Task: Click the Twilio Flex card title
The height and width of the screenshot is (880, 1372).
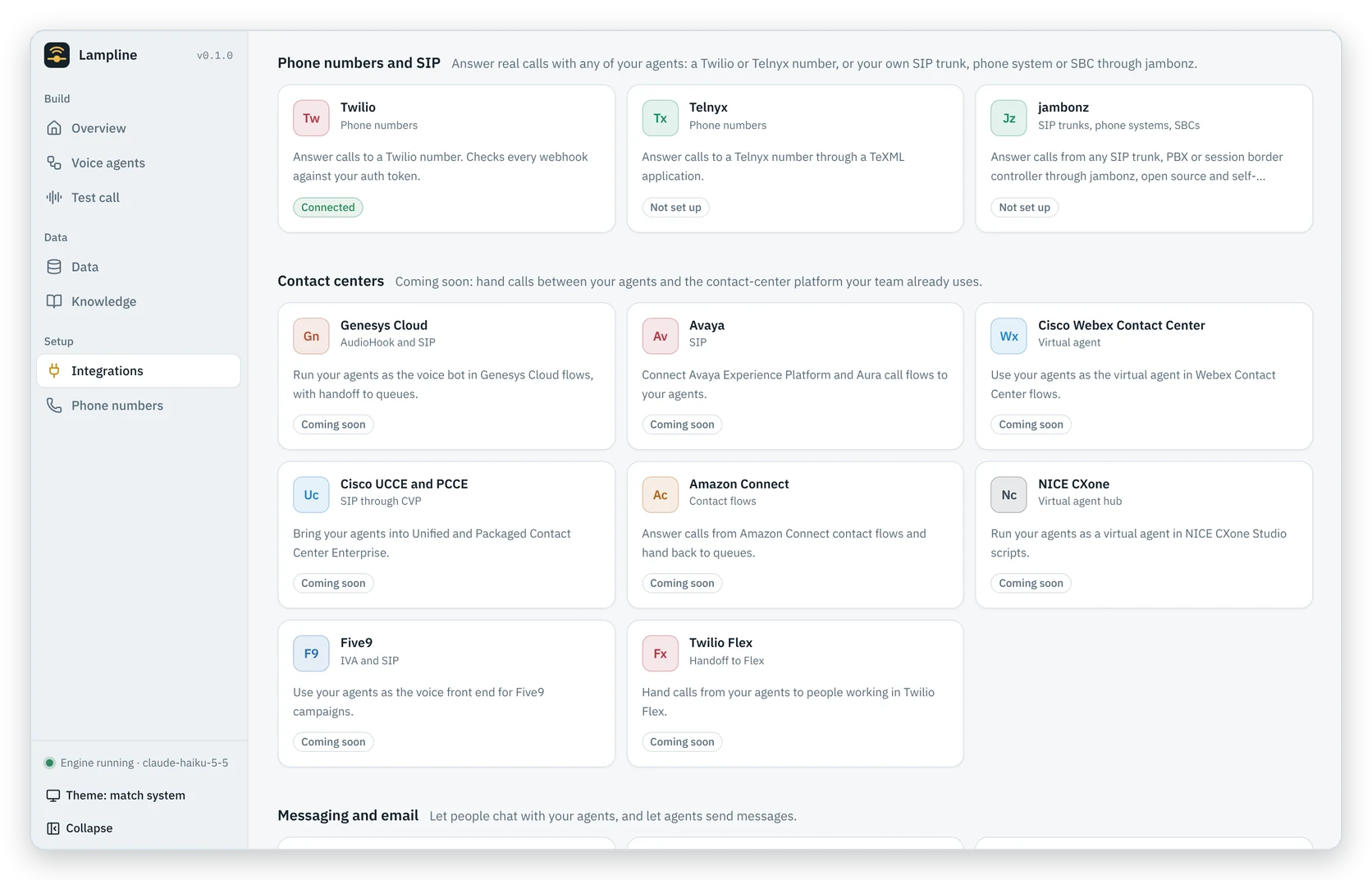Action: 720,643
